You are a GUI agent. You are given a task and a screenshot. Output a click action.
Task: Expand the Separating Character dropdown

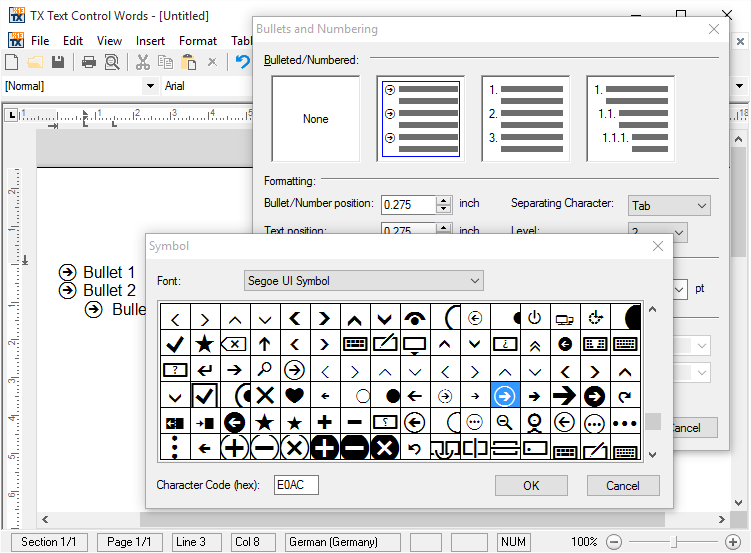coord(669,206)
